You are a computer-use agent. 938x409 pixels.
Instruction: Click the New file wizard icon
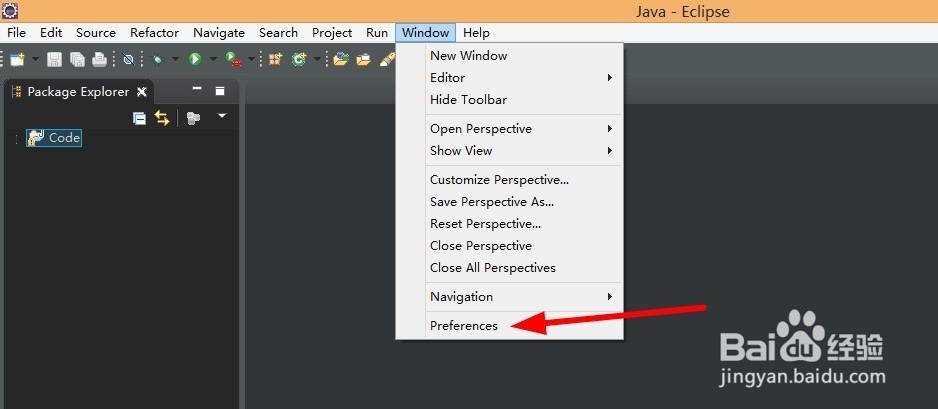coord(17,59)
